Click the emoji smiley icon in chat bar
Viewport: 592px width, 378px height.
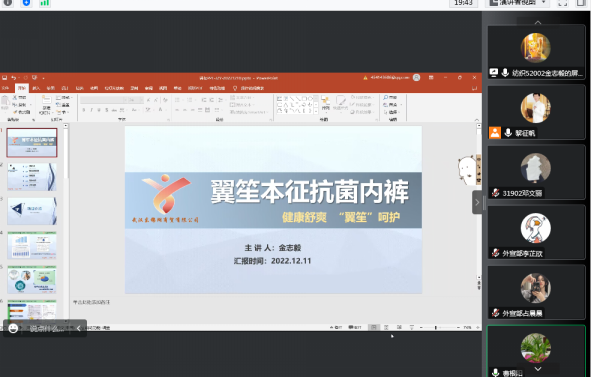pyautogui.click(x=13, y=329)
